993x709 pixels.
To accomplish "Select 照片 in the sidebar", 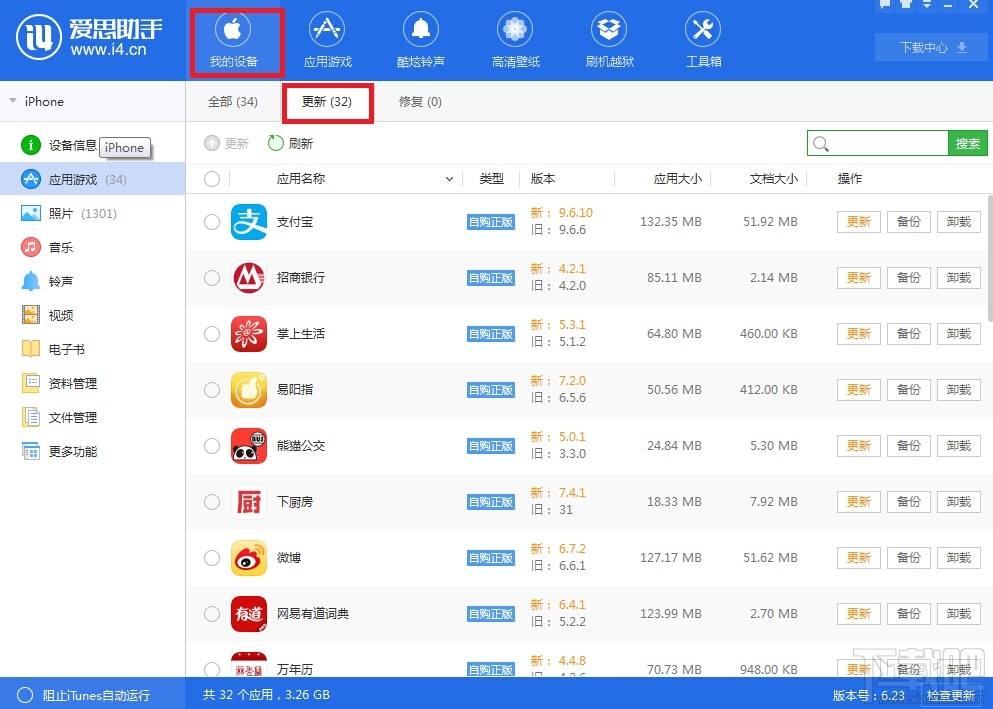I will coord(60,212).
